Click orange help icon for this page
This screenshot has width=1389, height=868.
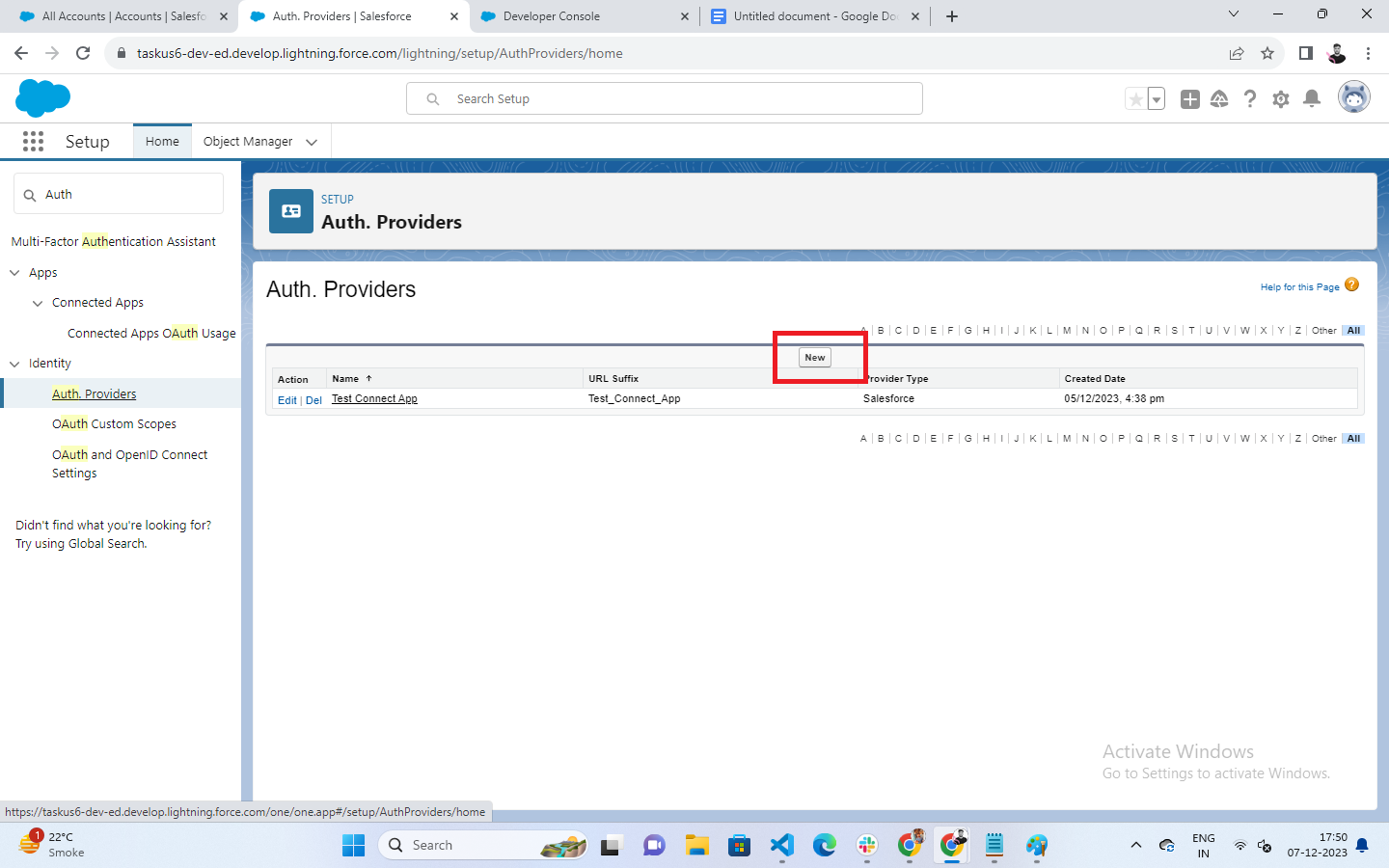[x=1351, y=285]
